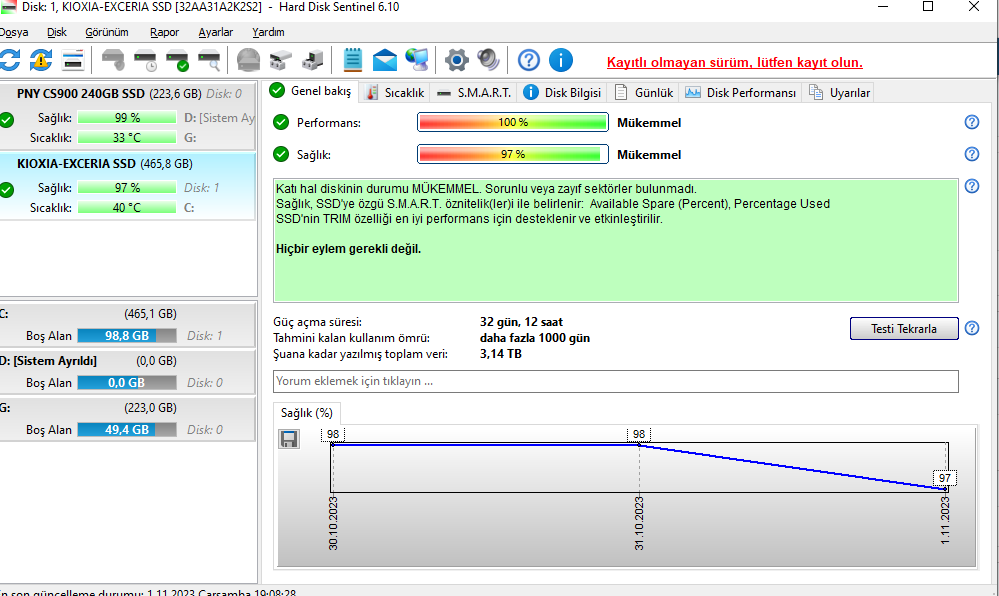Viewport: 999px width, 596px height.
Task: Open the S.M.A.R.T. tab
Action: (475, 92)
